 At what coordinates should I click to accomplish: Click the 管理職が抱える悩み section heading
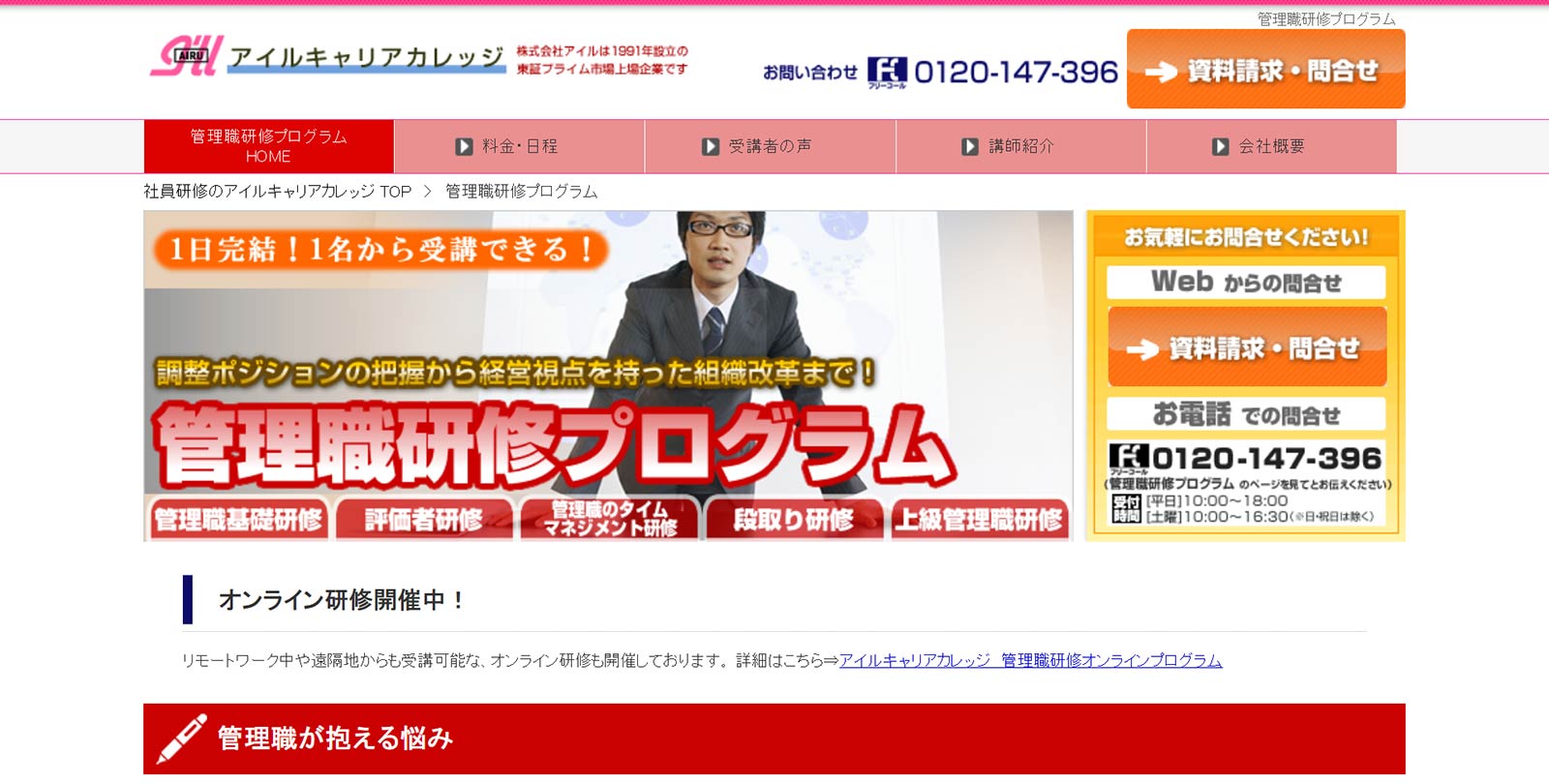coord(335,739)
